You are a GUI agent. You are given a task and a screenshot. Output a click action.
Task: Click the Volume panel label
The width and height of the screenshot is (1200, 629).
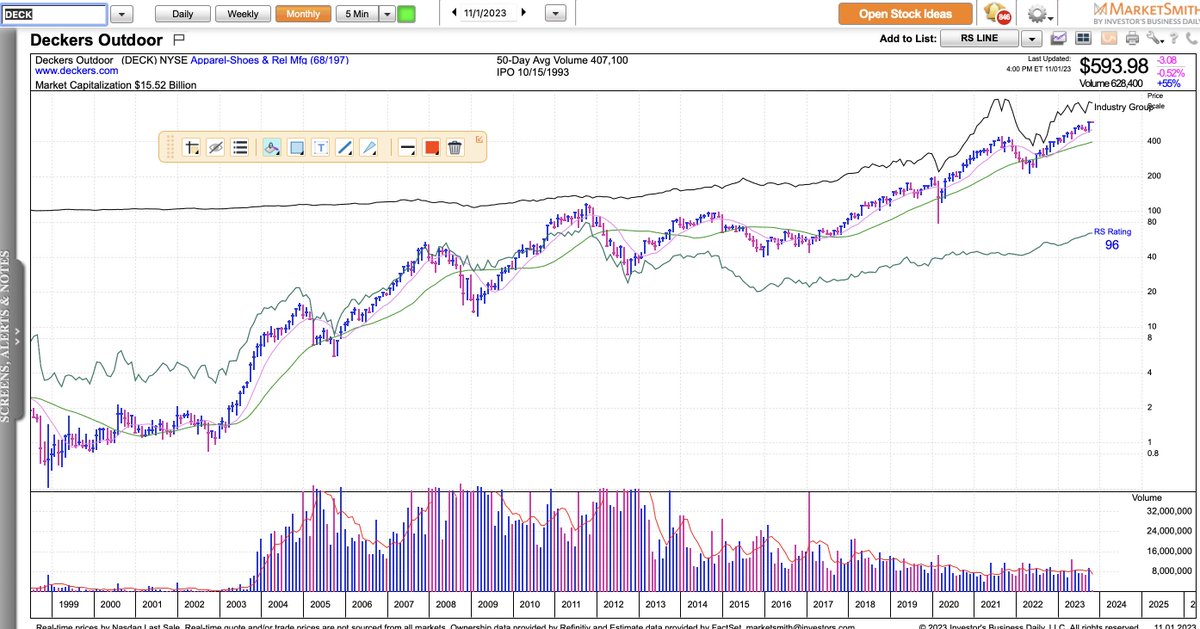pyautogui.click(x=1146, y=497)
